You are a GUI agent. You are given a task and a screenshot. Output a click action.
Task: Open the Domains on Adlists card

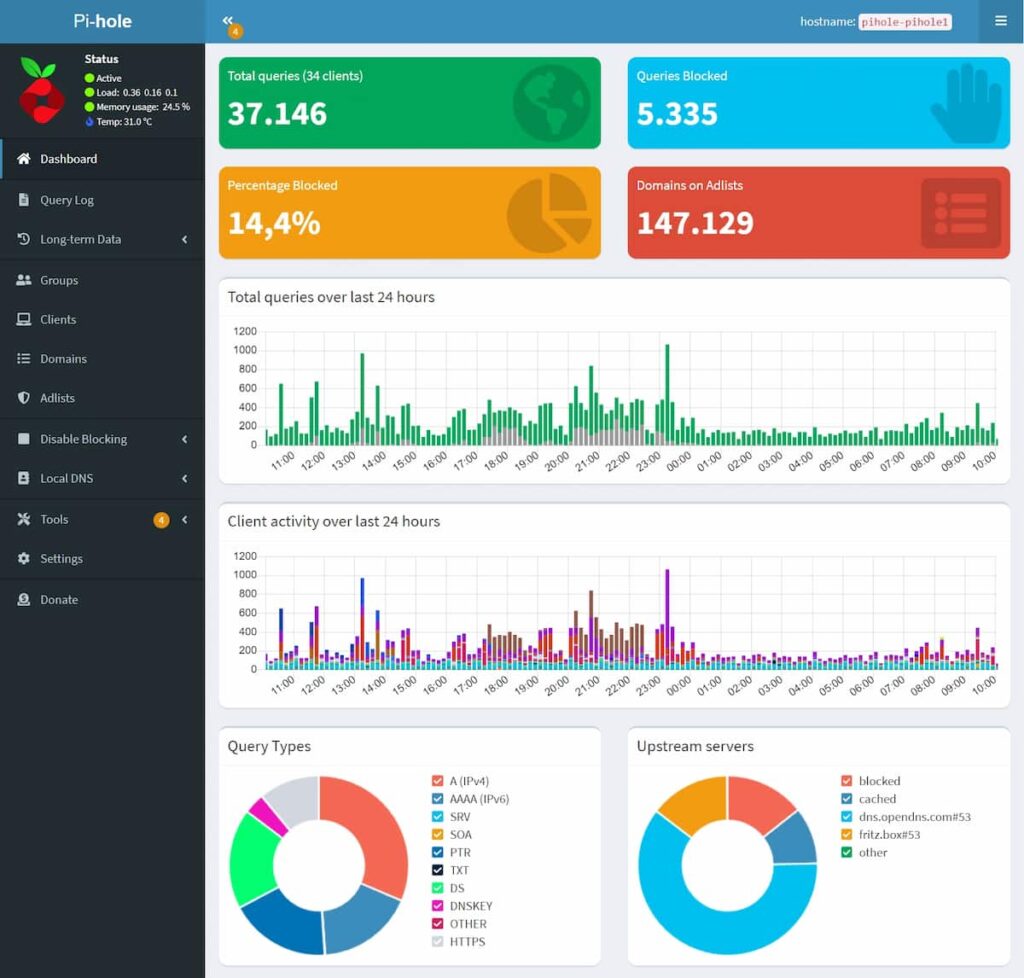[818, 212]
